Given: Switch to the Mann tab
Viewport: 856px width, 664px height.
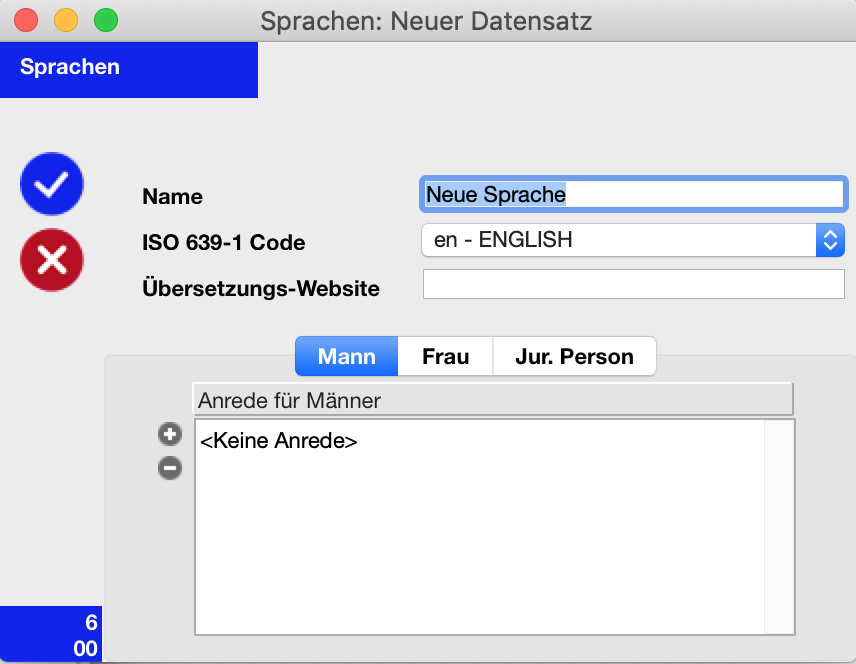Looking at the screenshot, I should (x=346, y=356).
